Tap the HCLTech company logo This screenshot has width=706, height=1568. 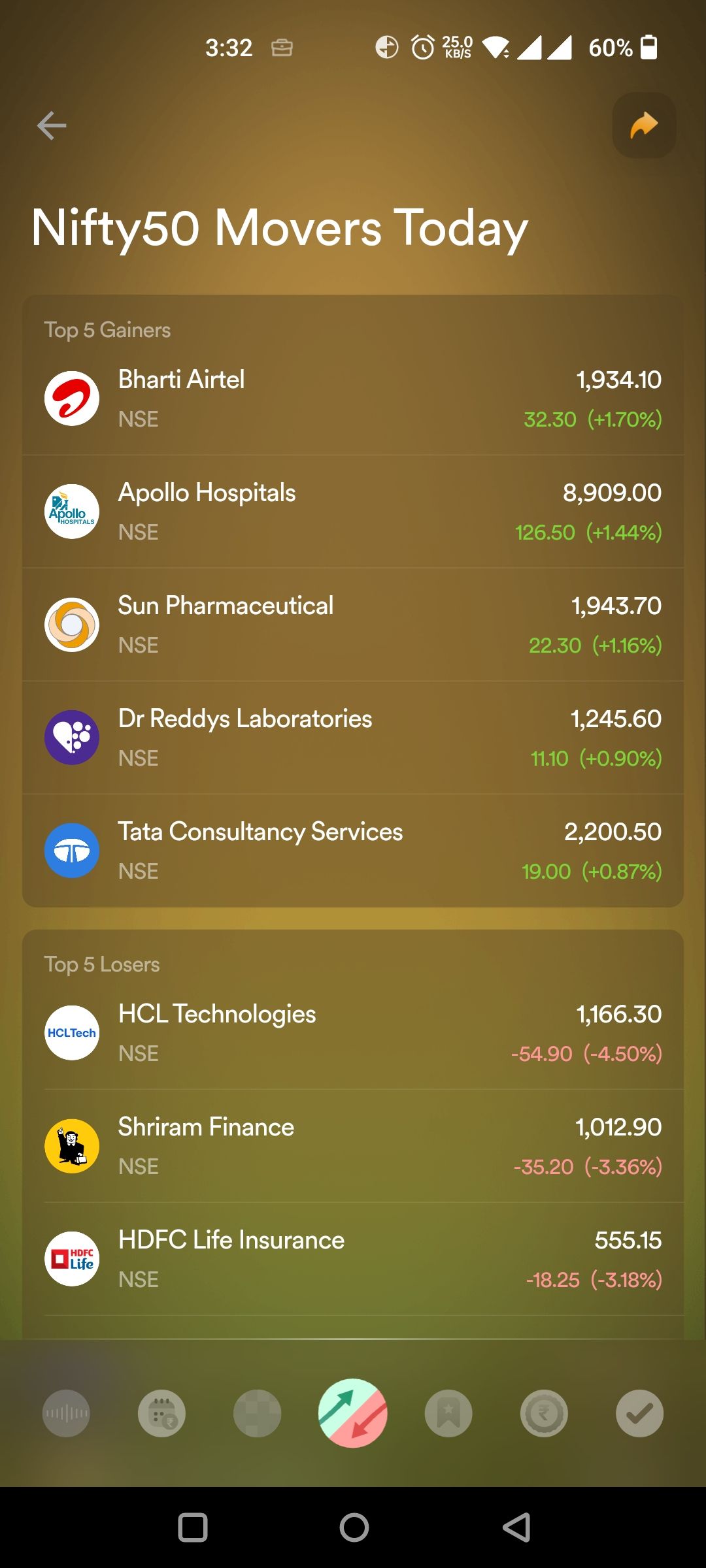(72, 1033)
